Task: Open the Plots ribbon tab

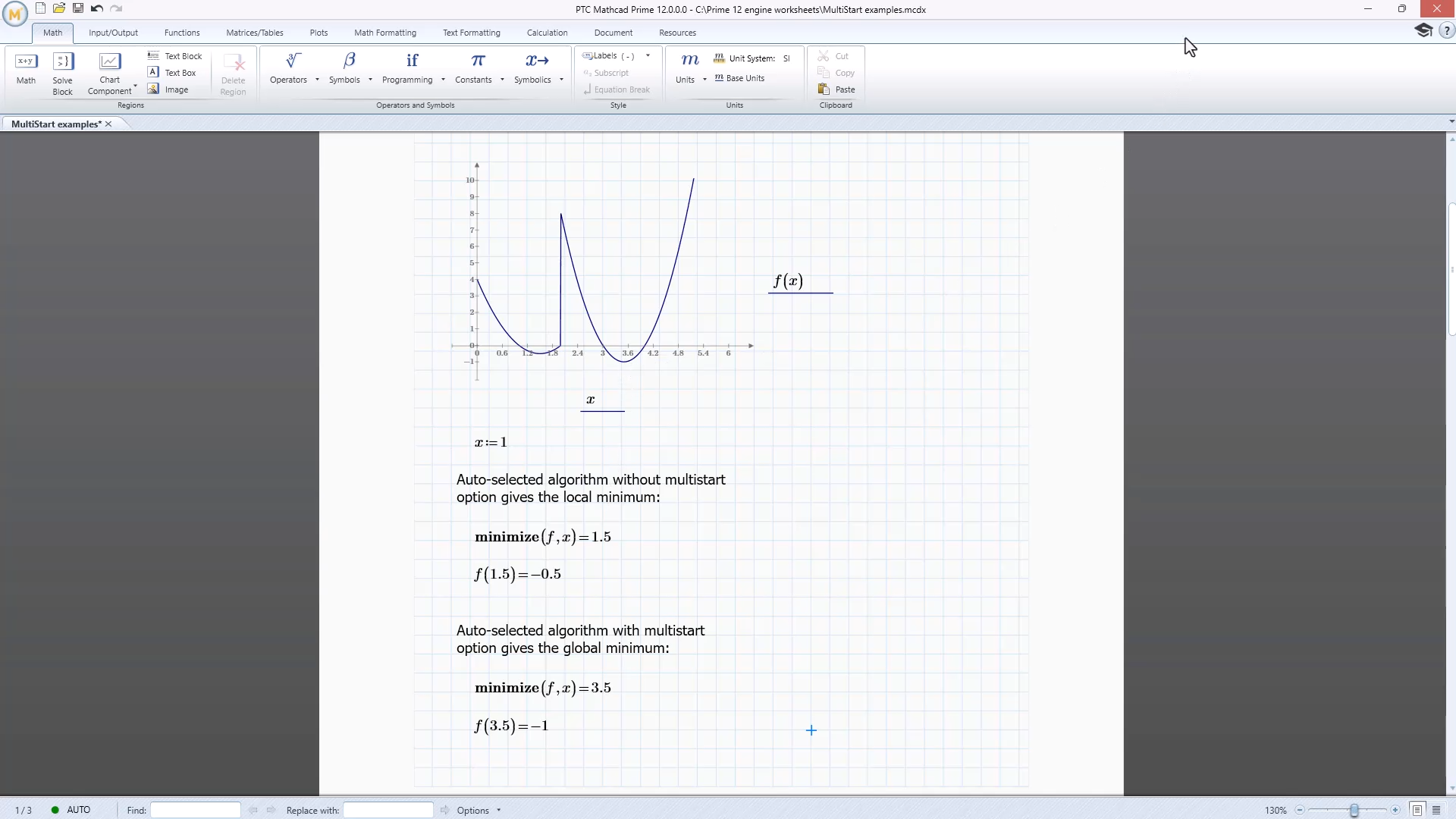Action: tap(318, 33)
